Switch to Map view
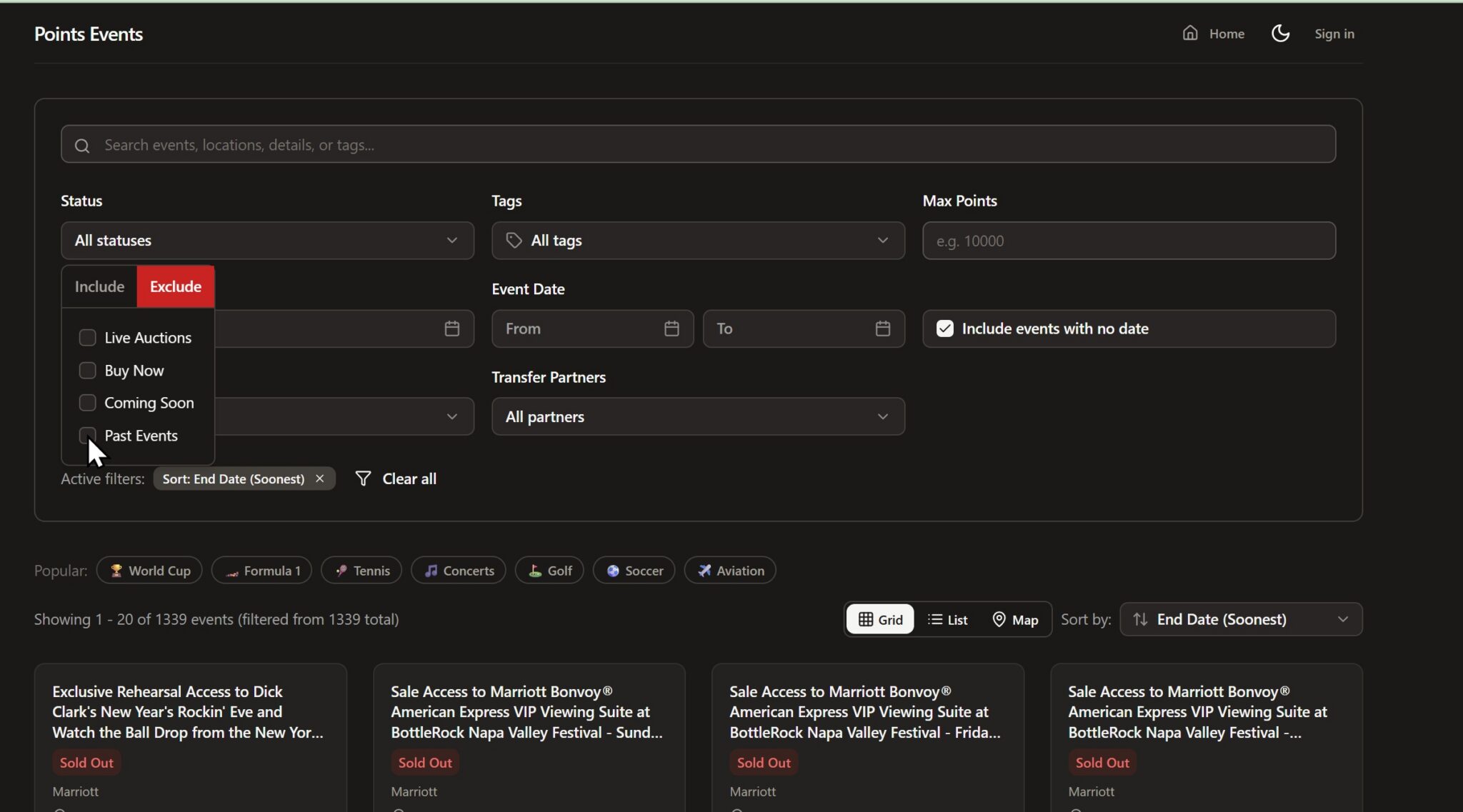This screenshot has height=812, width=1463. point(1015,620)
